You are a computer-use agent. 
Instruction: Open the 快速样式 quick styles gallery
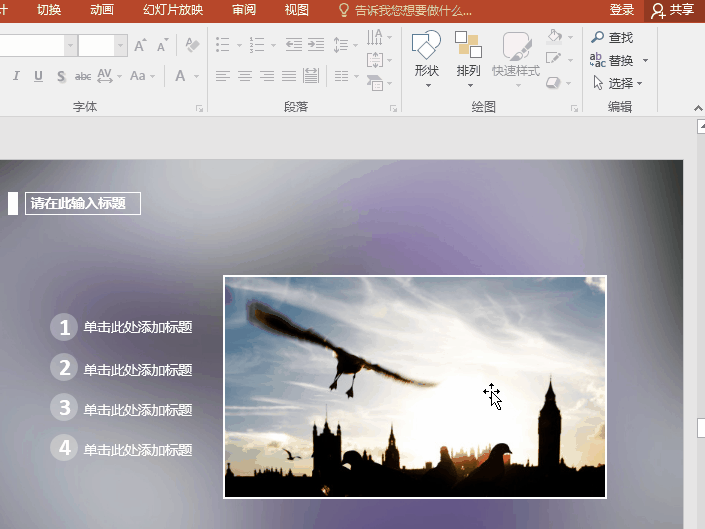click(x=516, y=59)
